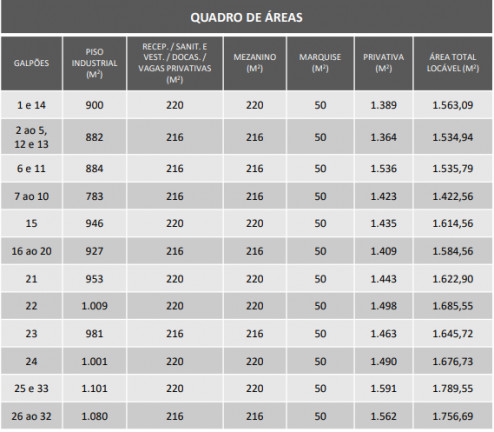Click the total area value 1.685,55
494x432 pixels.
click(453, 306)
